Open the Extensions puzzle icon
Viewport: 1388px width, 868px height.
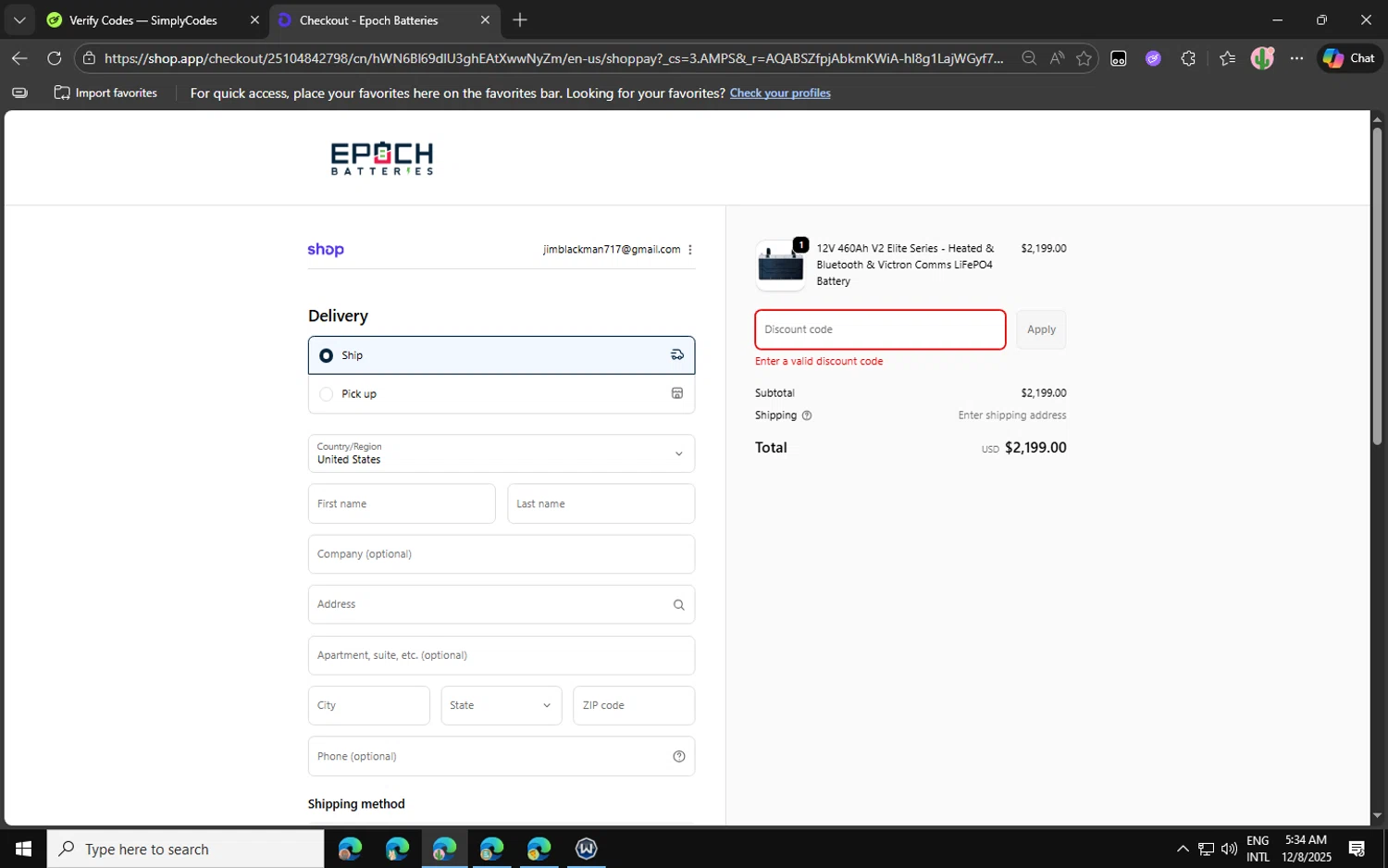(1188, 58)
